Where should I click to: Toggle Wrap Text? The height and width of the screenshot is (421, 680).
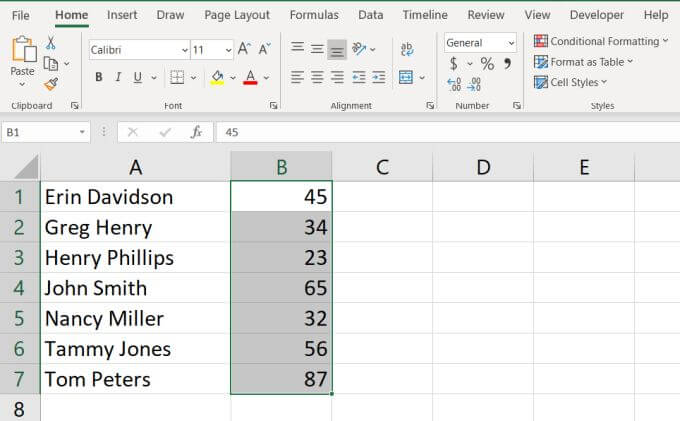406,49
